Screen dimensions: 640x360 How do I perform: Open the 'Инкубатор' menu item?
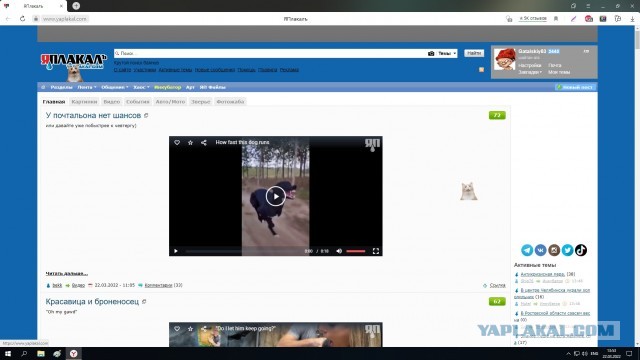(167, 87)
